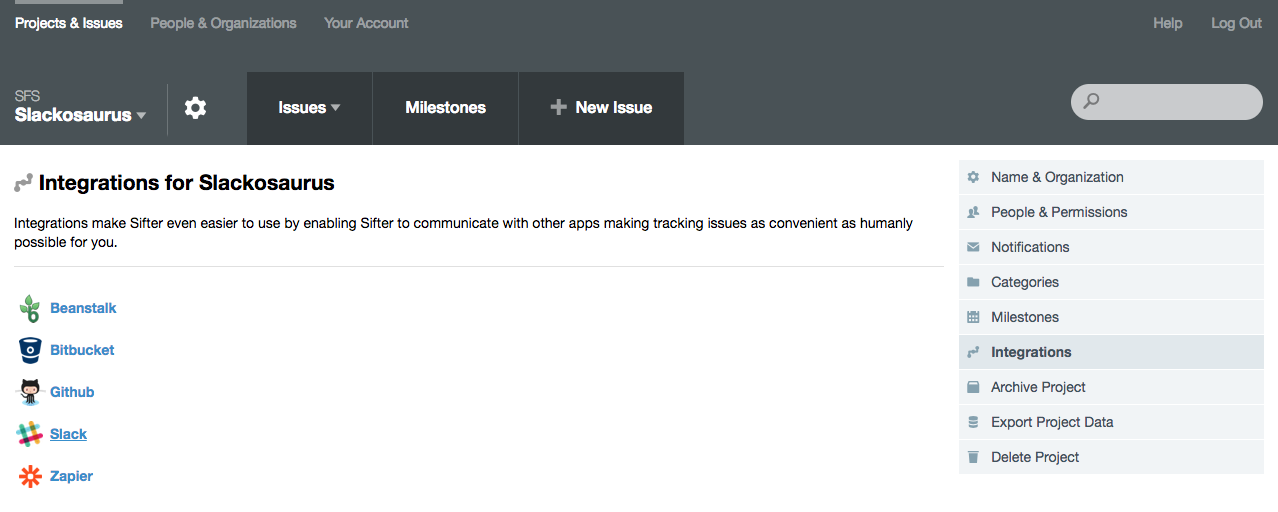1278x512 pixels.
Task: Create a New Issue
Action: tap(601, 108)
